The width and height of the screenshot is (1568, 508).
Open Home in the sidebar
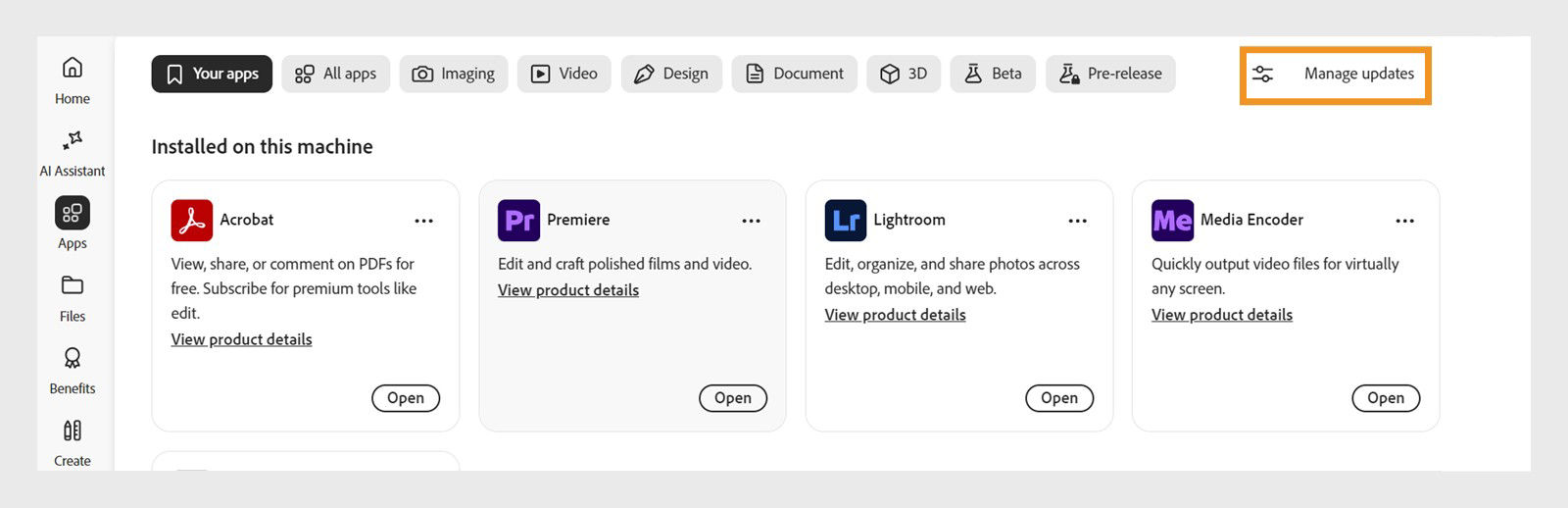click(x=72, y=80)
